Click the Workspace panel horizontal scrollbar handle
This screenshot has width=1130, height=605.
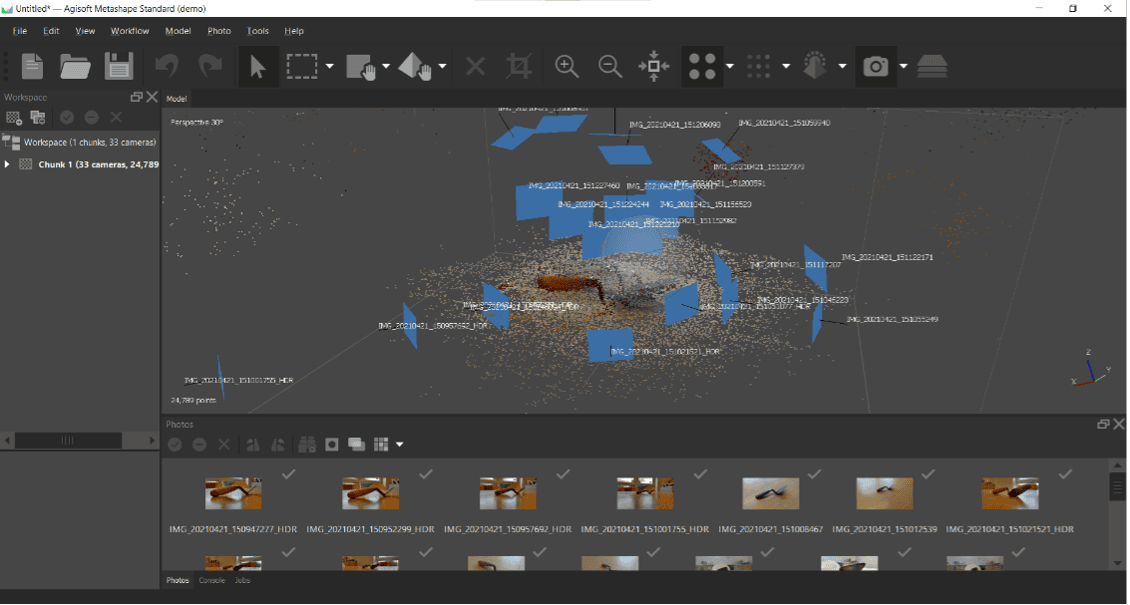pyautogui.click(x=68, y=440)
